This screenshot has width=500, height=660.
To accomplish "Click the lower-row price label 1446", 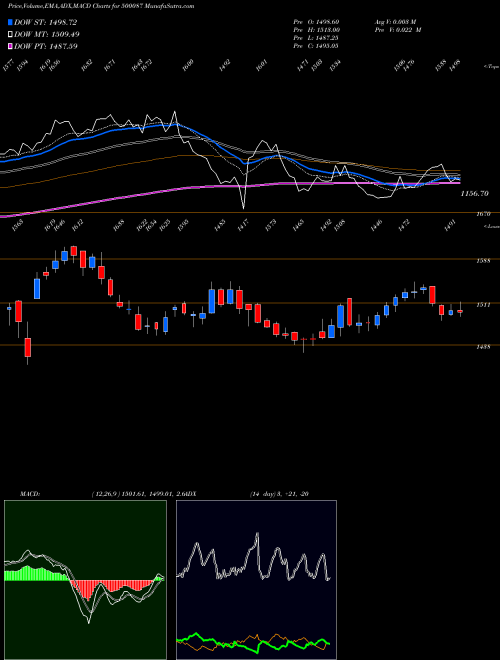I will pos(376,226).
